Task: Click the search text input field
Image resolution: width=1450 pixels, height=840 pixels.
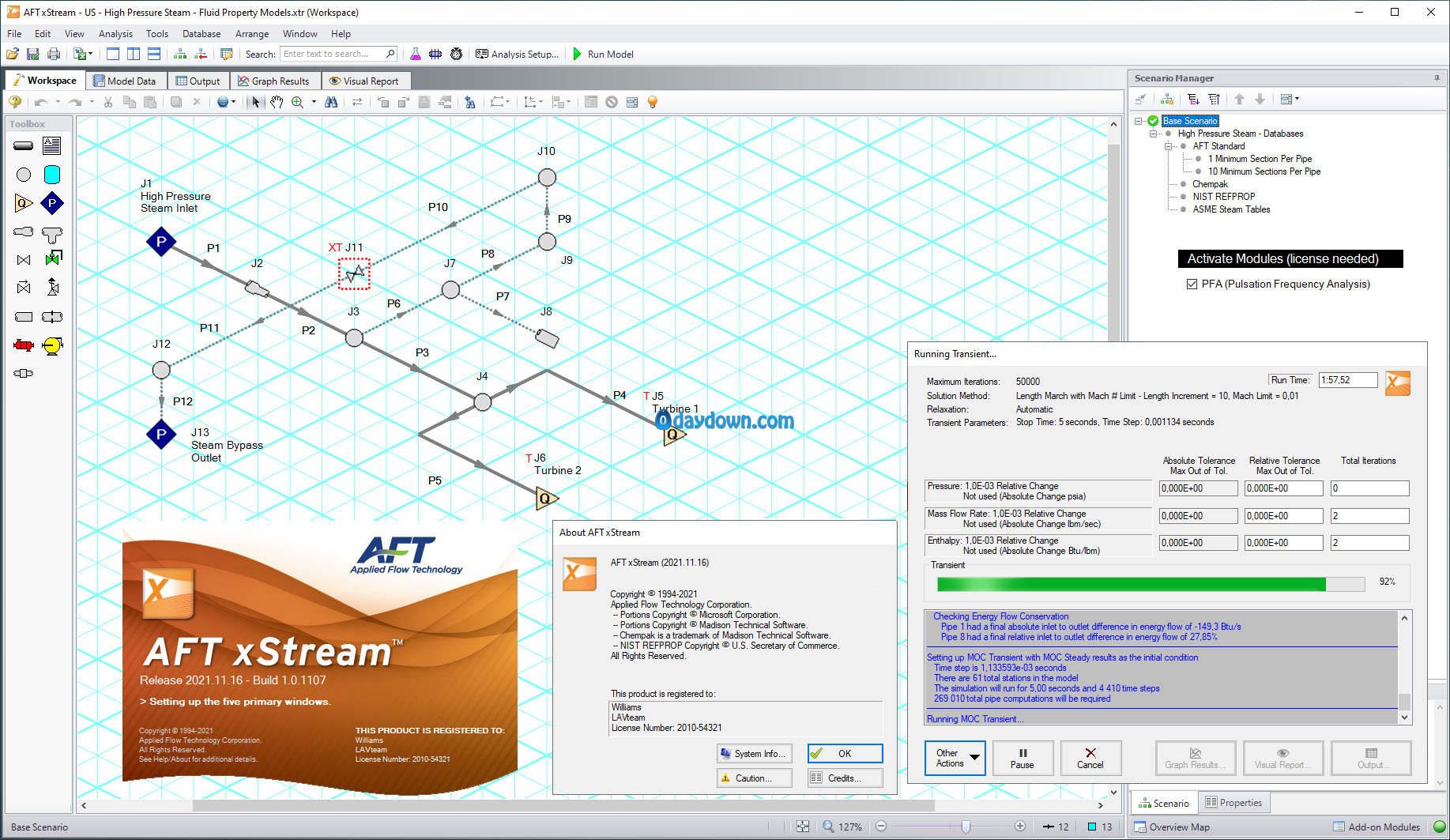Action: (x=332, y=54)
